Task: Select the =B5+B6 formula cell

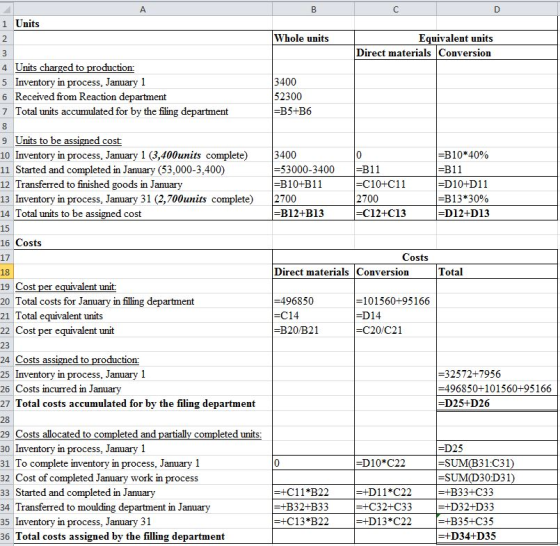Action: [x=314, y=111]
